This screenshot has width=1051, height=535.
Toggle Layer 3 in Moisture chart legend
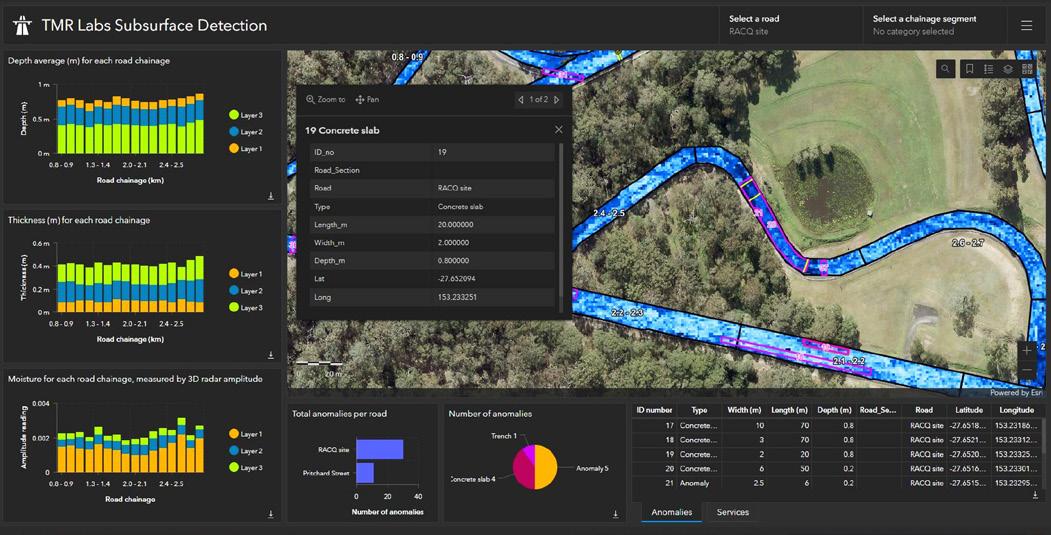245,468
